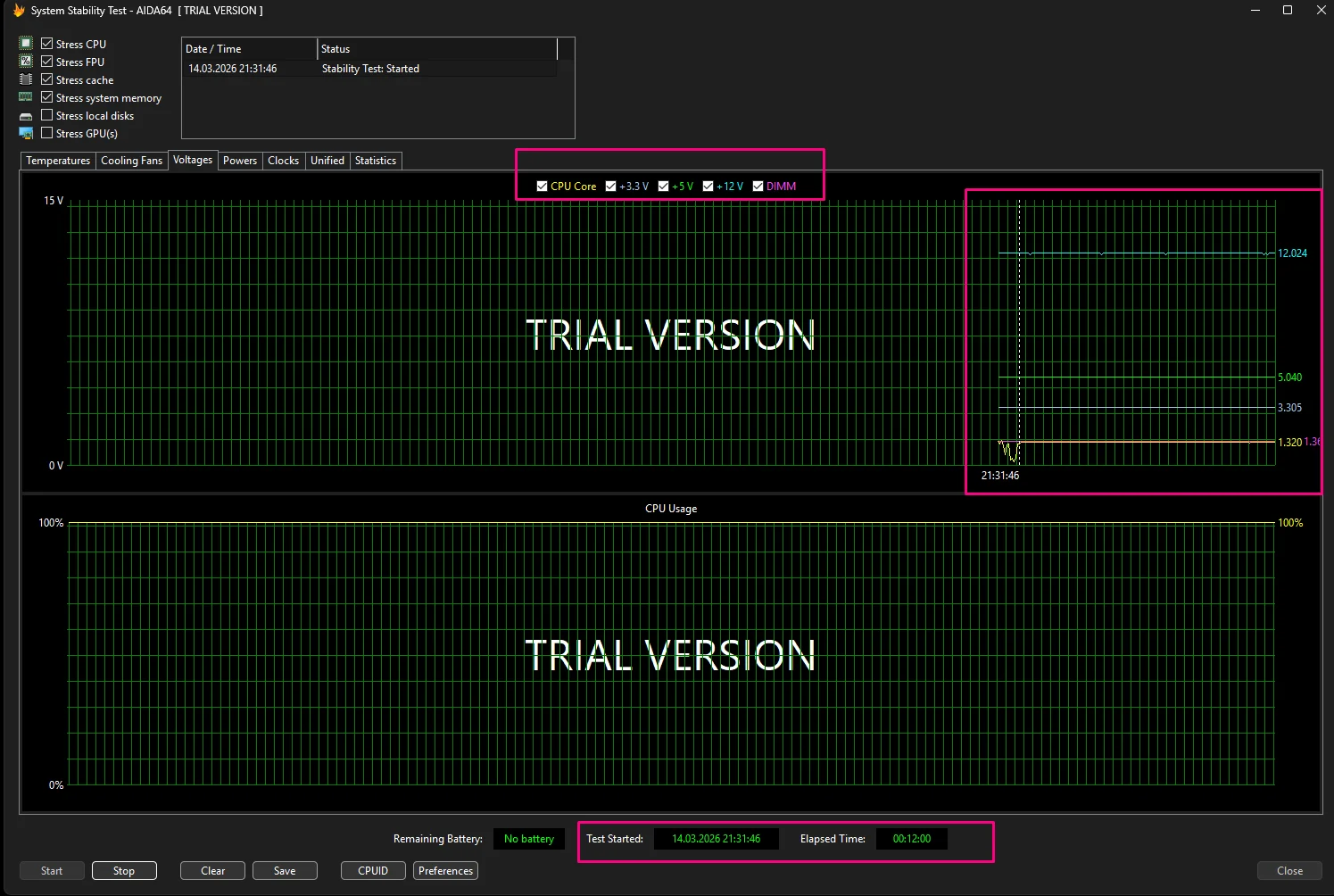The width and height of the screenshot is (1334, 896).
Task: Maximize the System Stability Test window
Action: 1288,11
